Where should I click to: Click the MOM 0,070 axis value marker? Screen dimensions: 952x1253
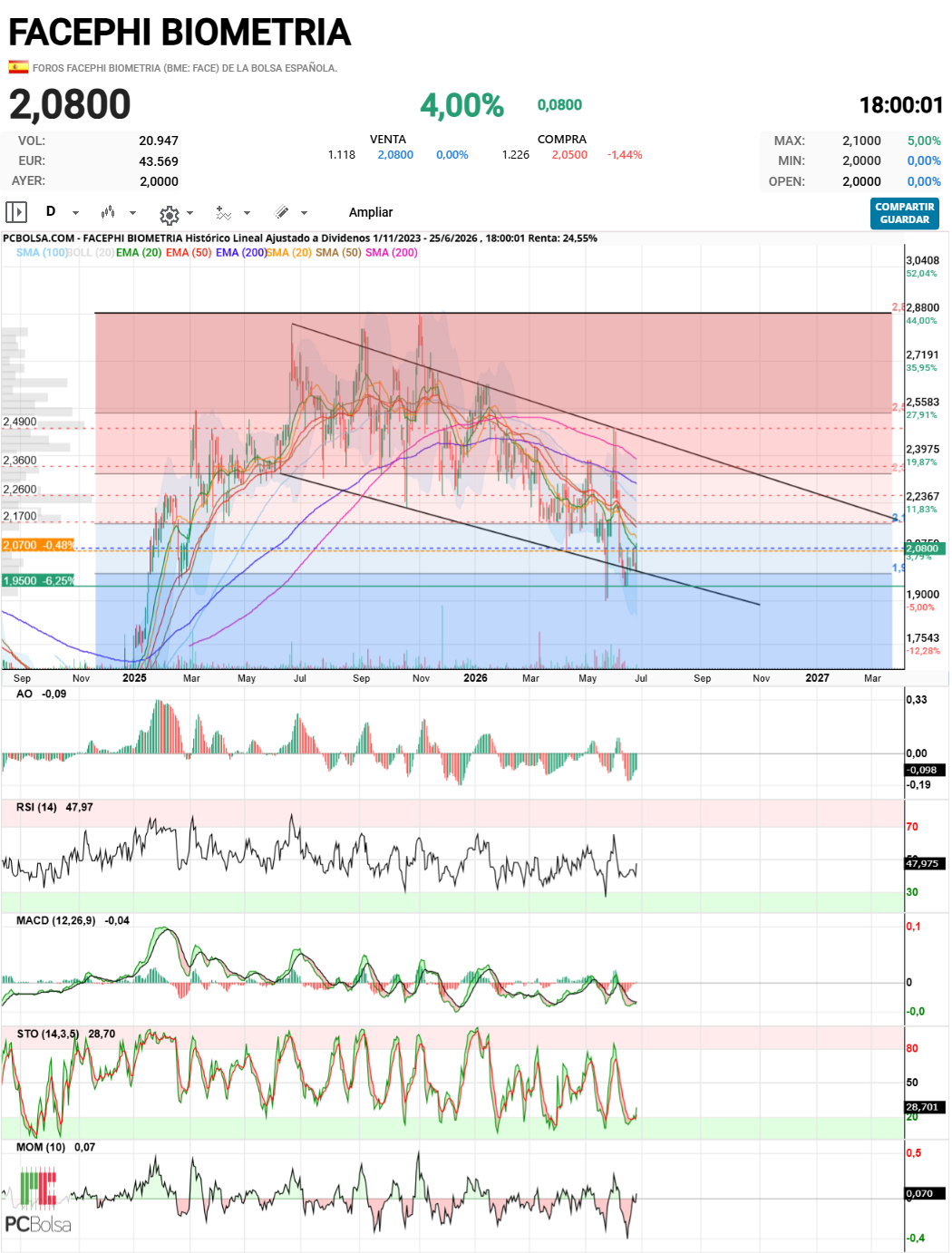point(925,1193)
